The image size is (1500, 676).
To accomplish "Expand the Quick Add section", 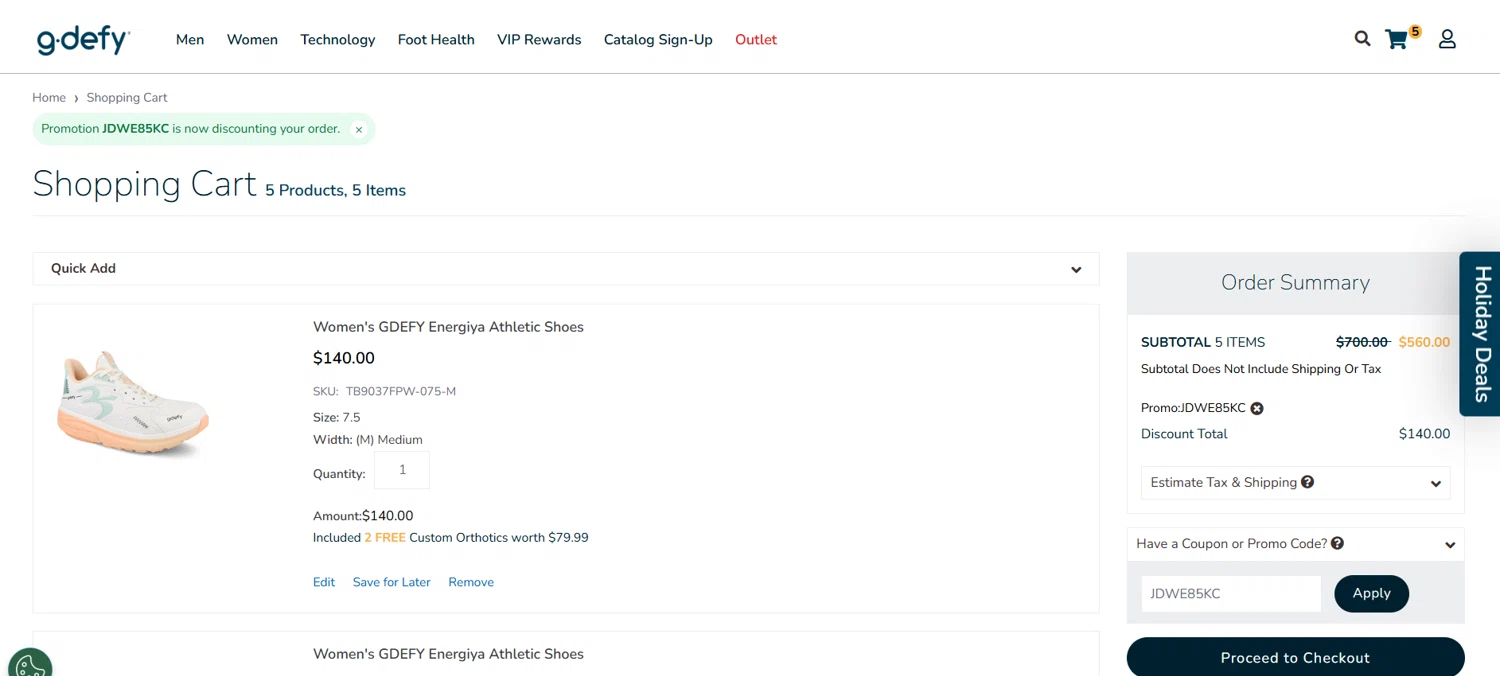I will (x=1076, y=269).
